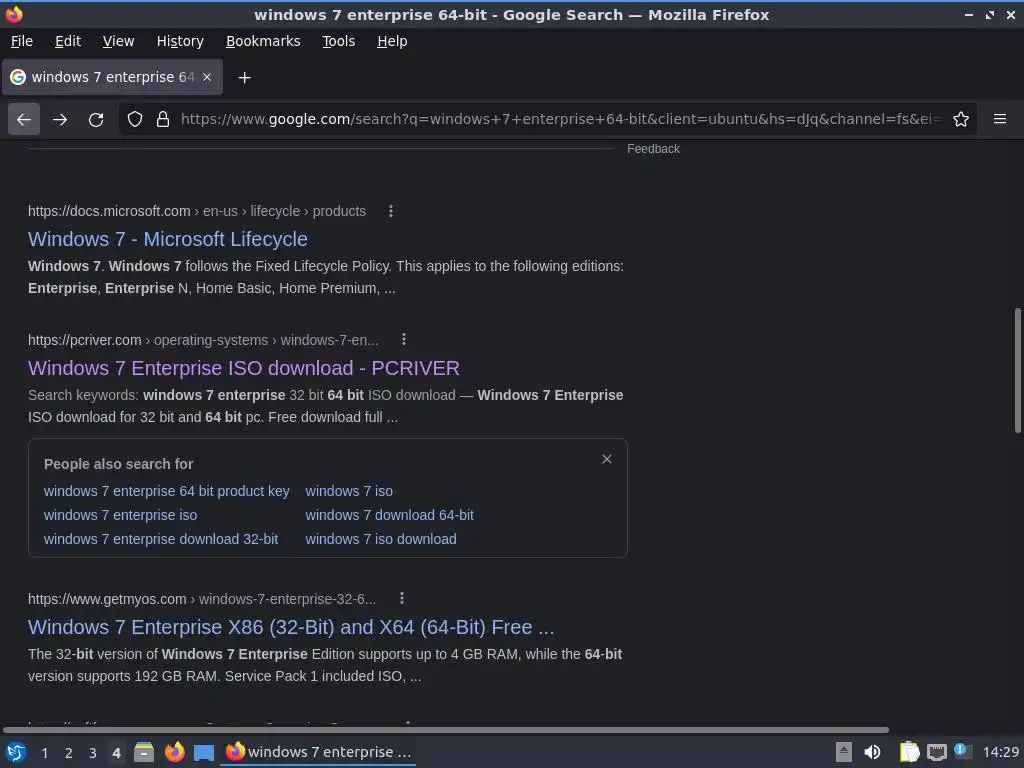Switch to workspace 4

116,753
